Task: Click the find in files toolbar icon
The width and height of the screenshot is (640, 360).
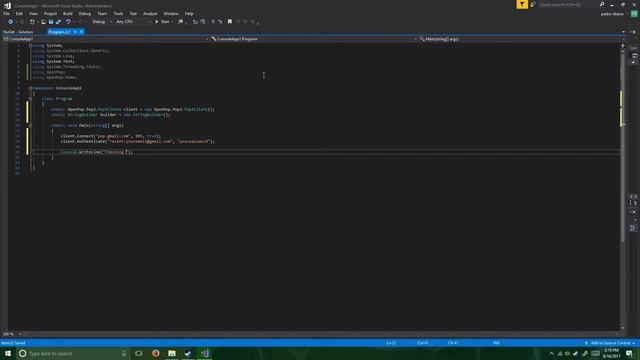Action: coord(180,22)
